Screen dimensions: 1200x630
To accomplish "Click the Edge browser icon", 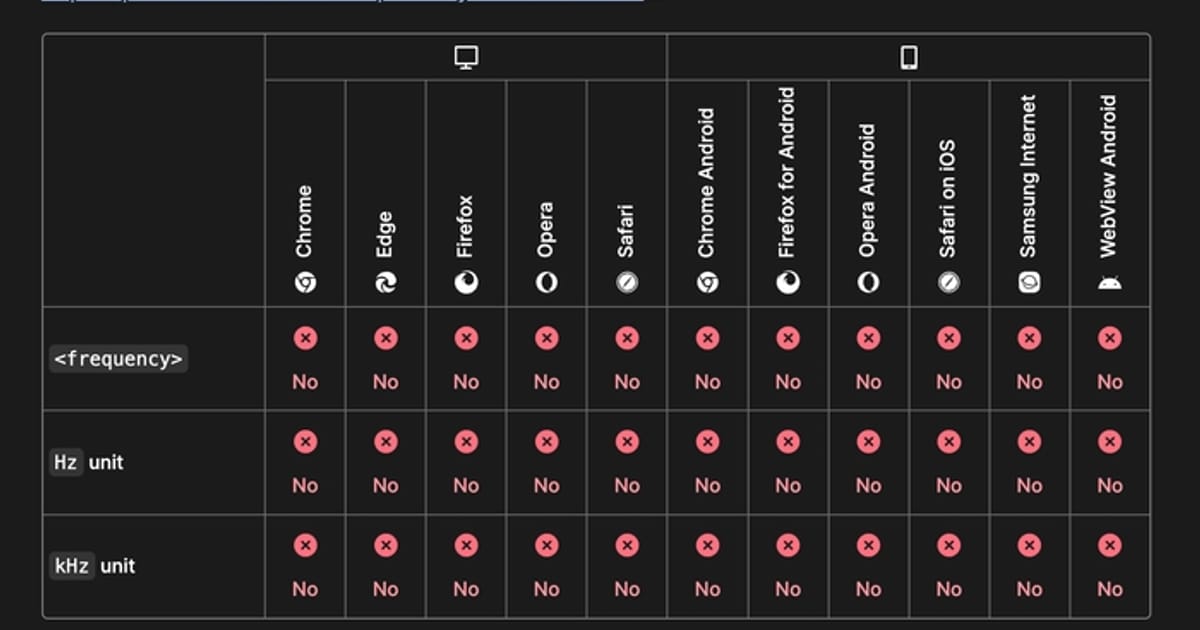I will [385, 282].
